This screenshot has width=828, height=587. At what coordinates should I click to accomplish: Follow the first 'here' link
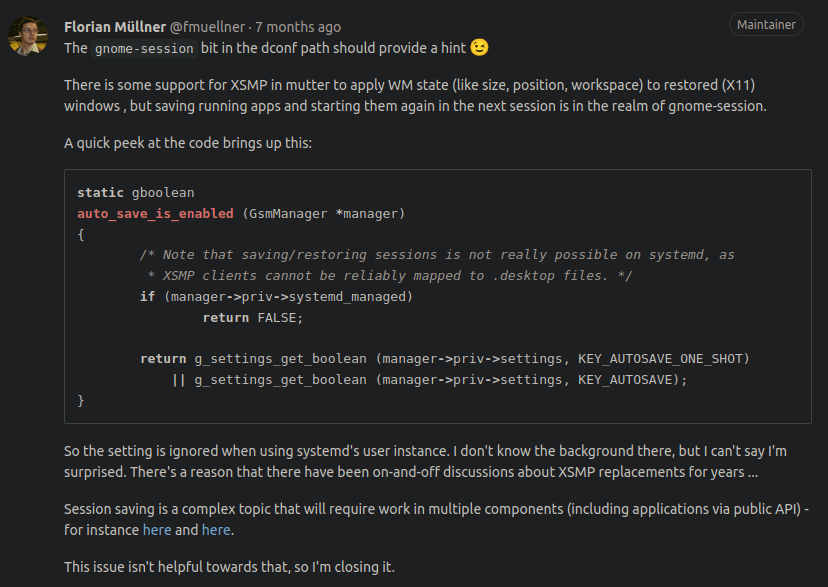[157, 529]
